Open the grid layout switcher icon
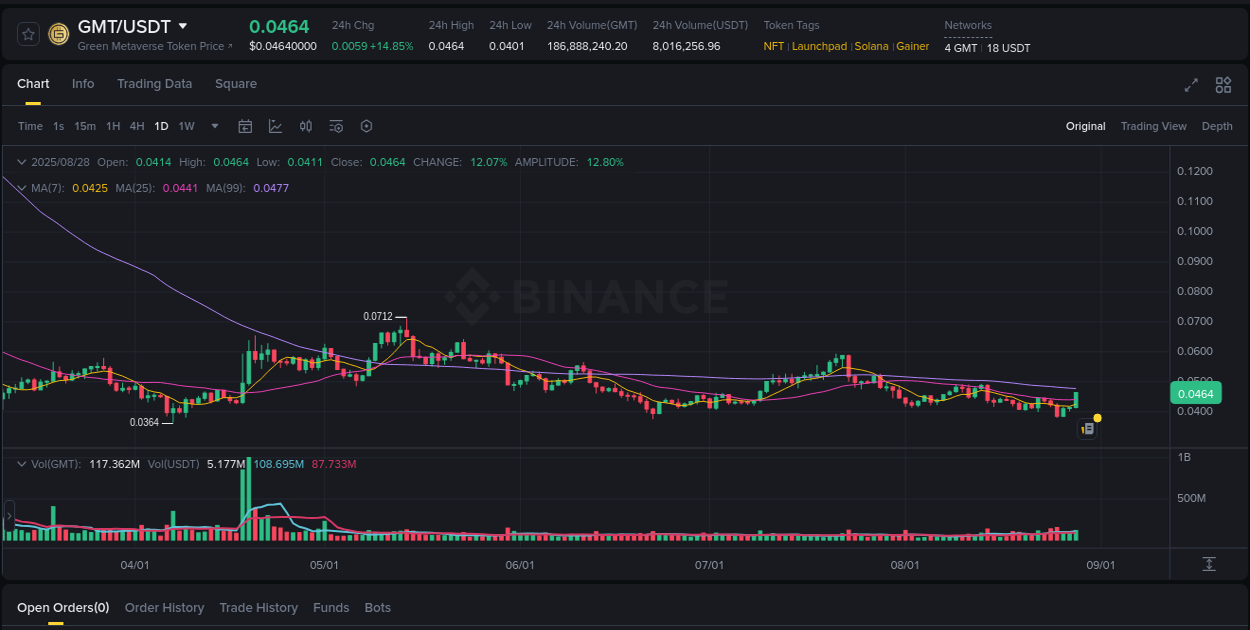This screenshot has width=1250, height=630. tap(1222, 86)
